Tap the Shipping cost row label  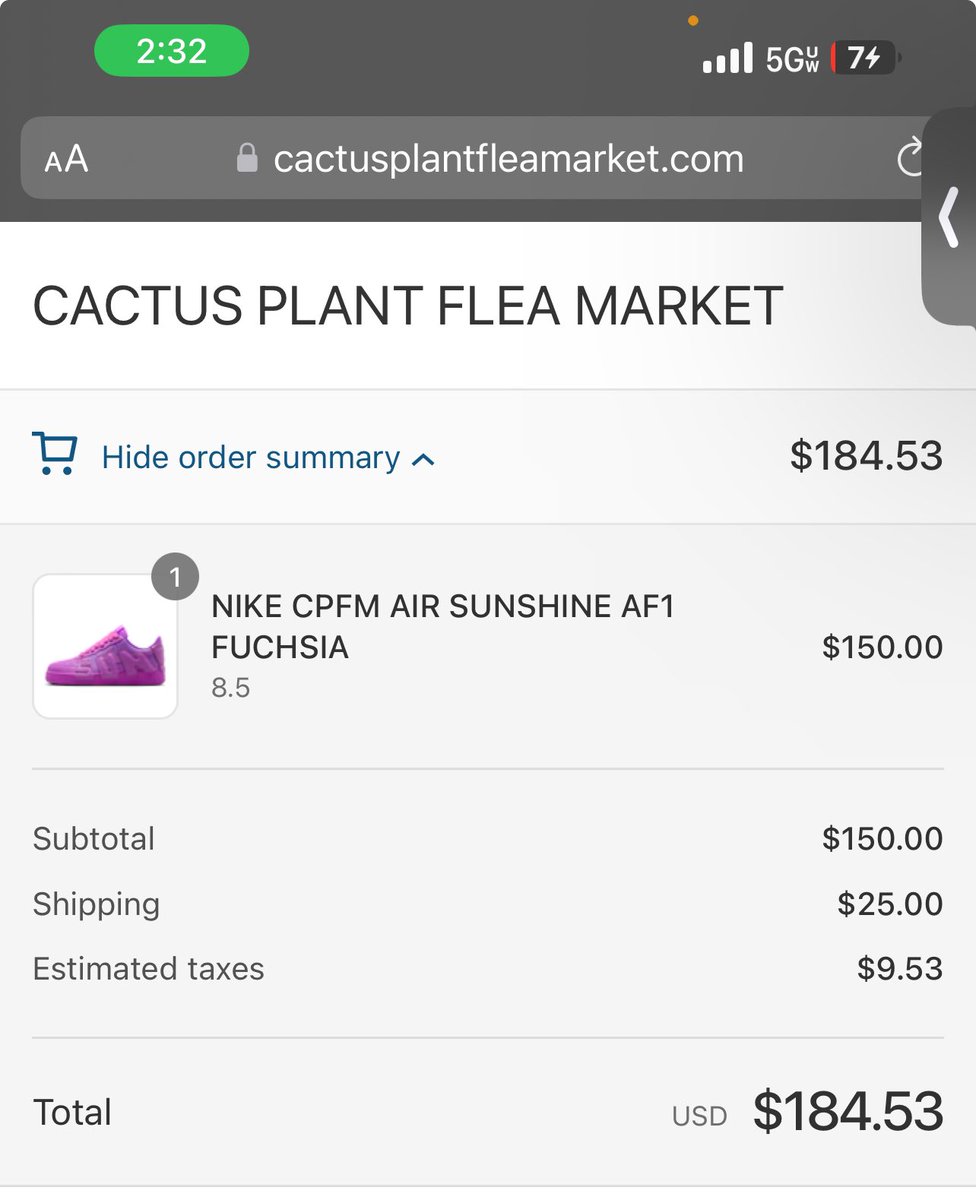click(x=96, y=904)
